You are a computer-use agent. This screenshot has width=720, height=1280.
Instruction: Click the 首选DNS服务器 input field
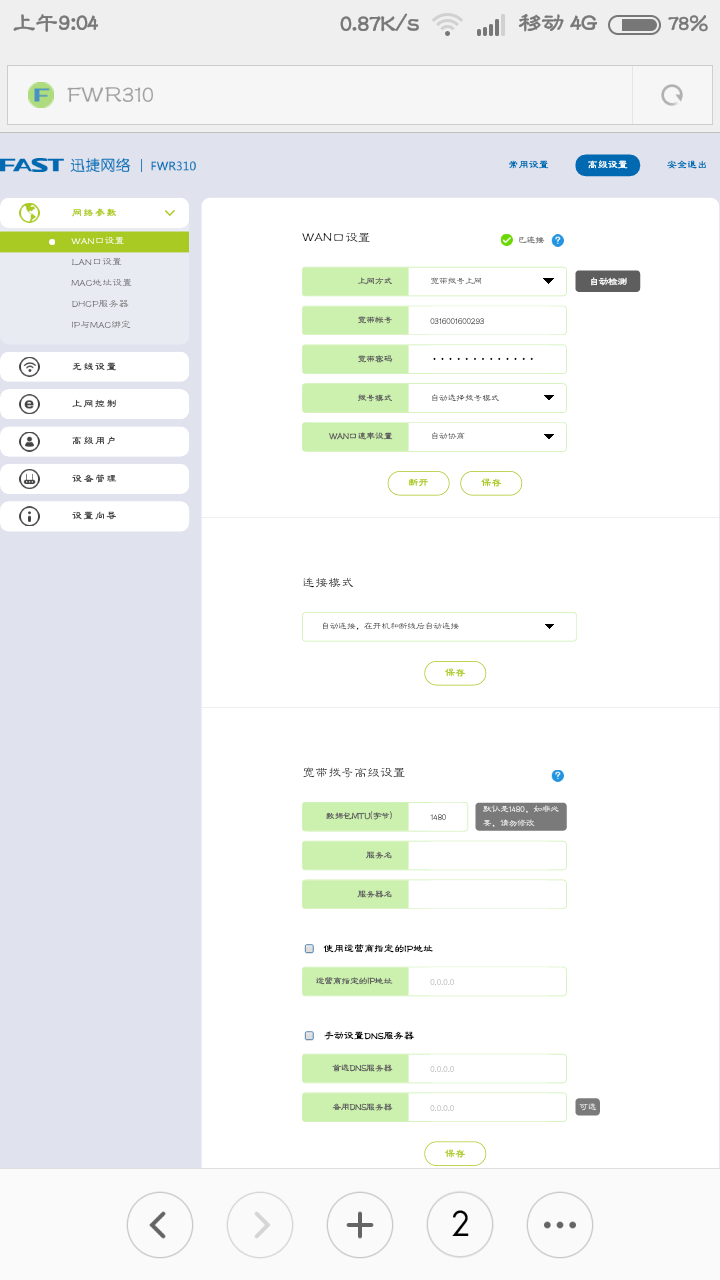487,1069
